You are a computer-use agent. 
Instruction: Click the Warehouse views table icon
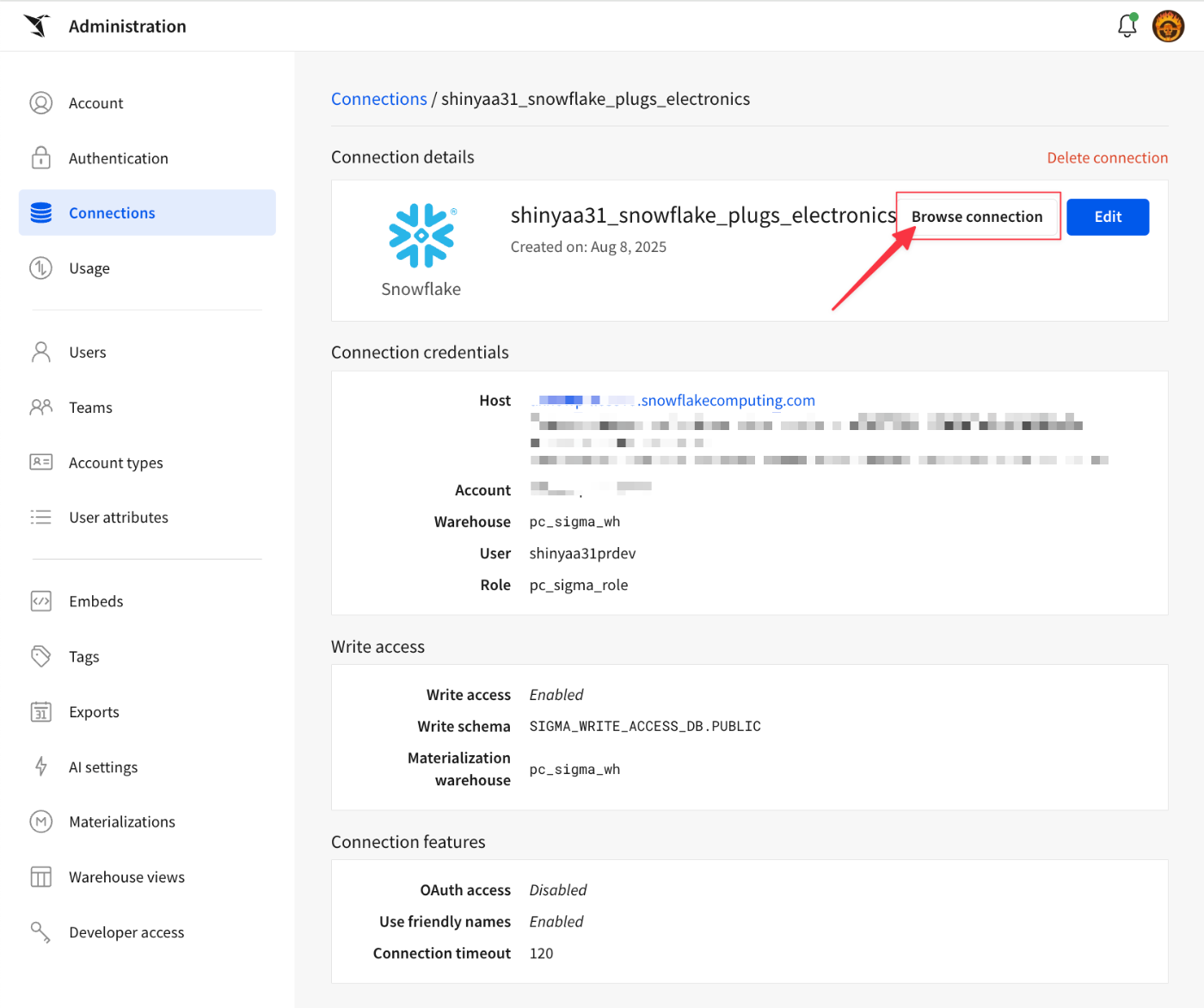point(41,876)
